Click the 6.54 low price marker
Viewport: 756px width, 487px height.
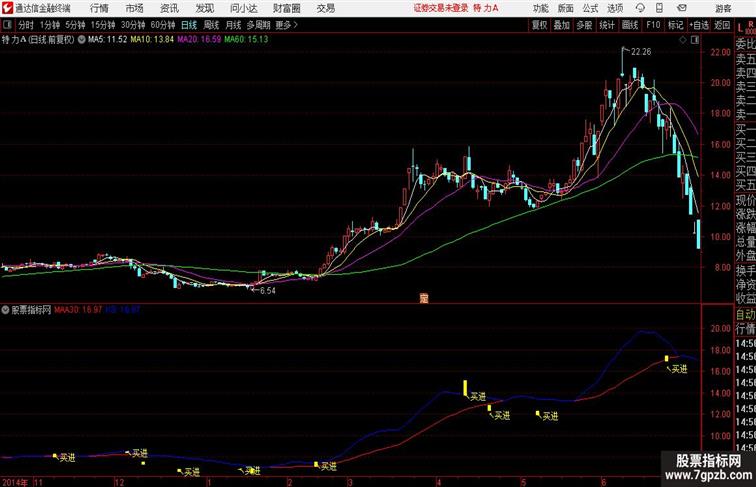[268, 291]
